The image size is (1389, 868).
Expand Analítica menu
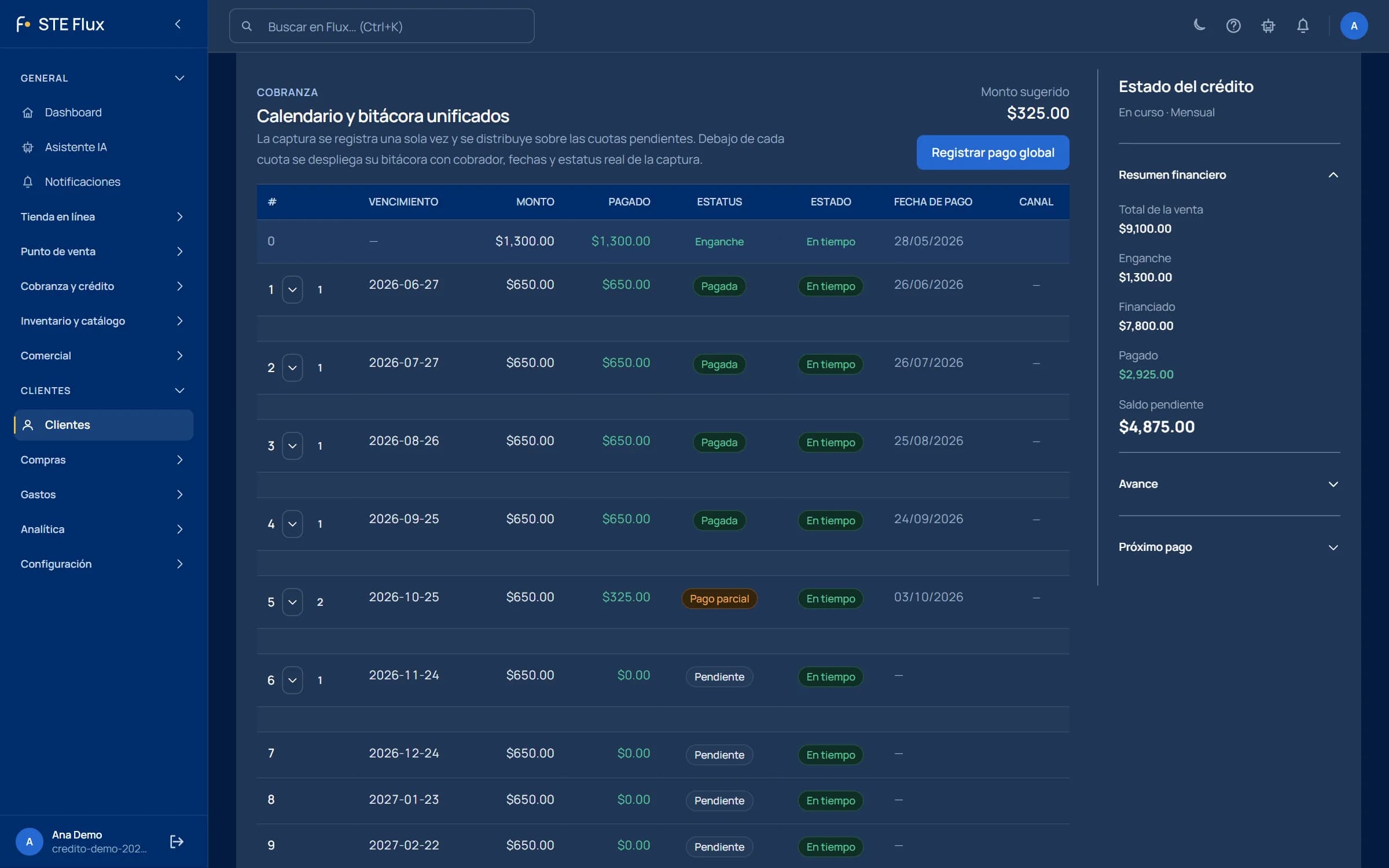point(104,529)
